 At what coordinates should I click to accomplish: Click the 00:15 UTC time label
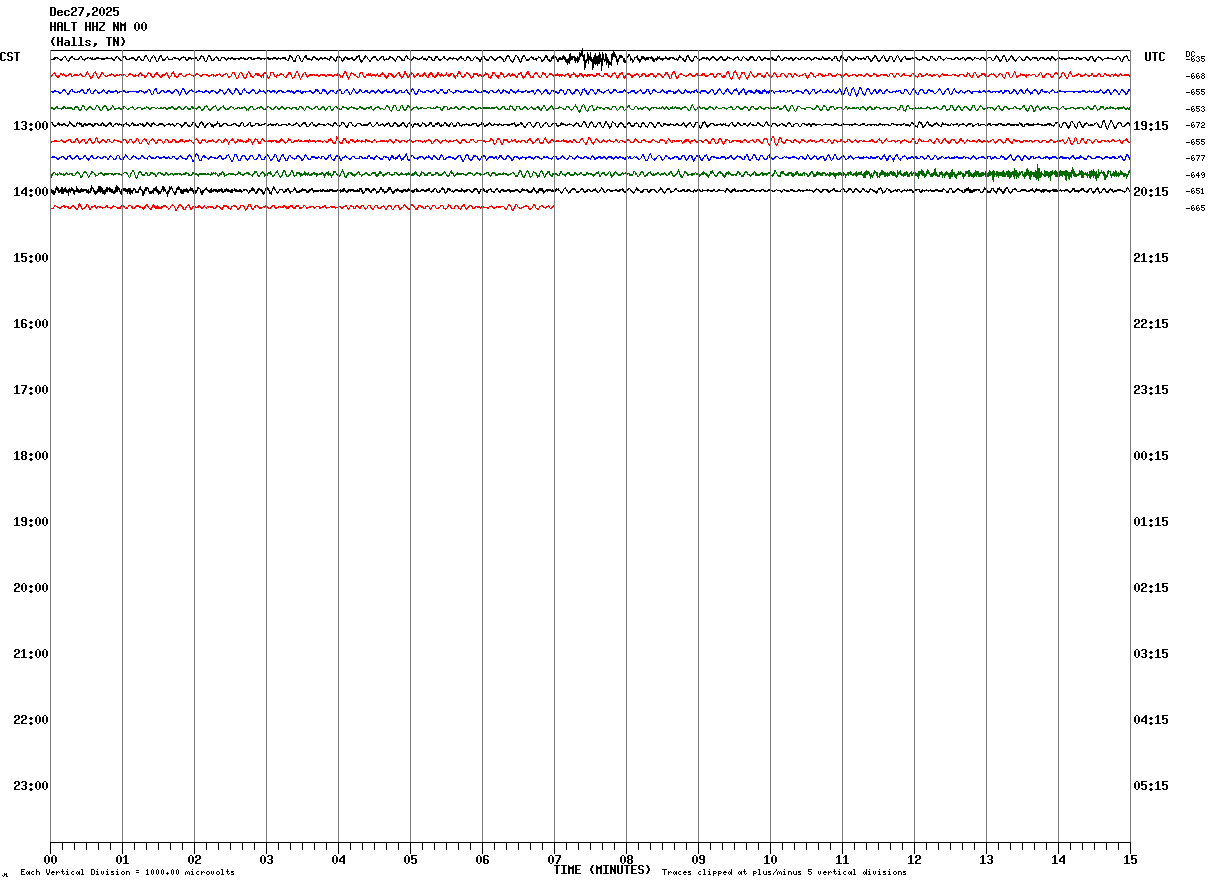click(1151, 456)
